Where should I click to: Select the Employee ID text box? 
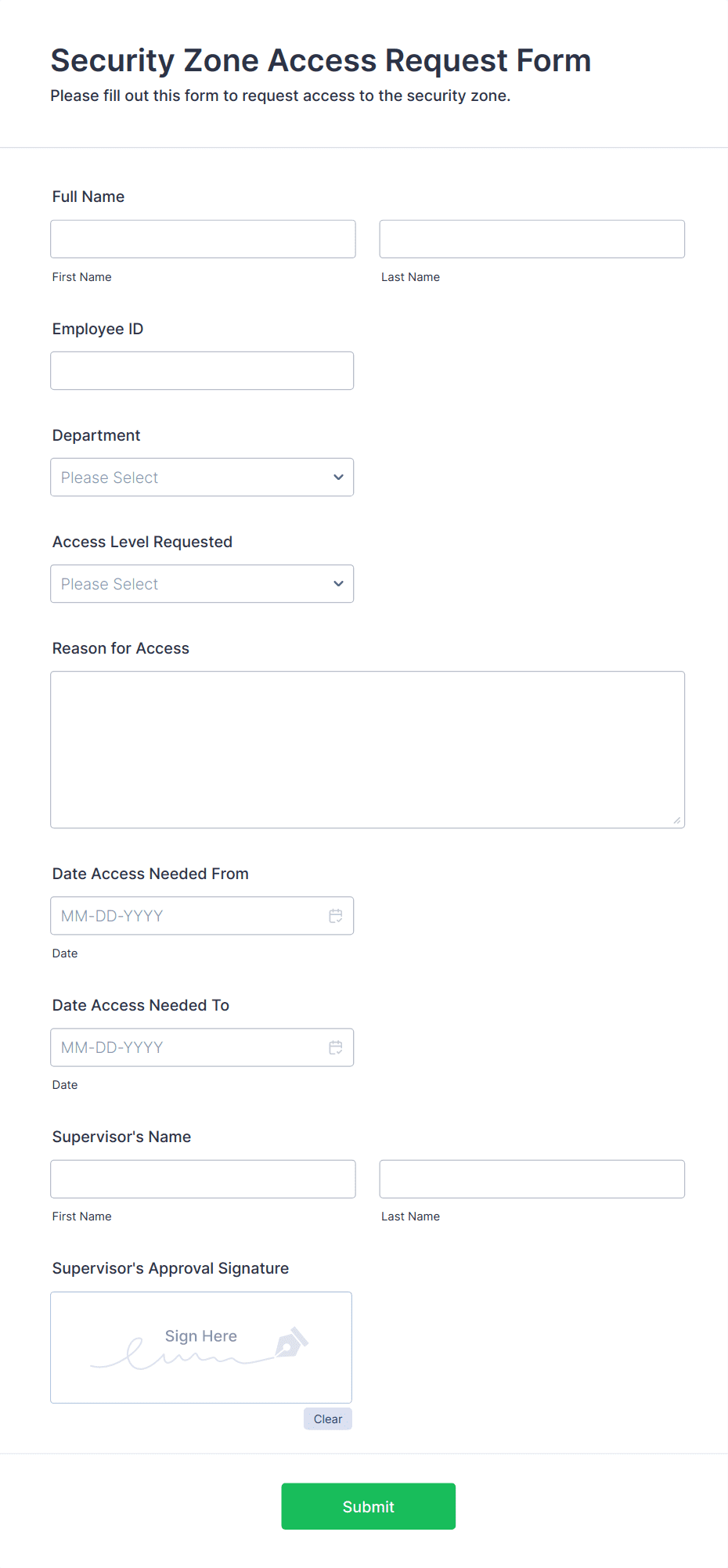202,371
